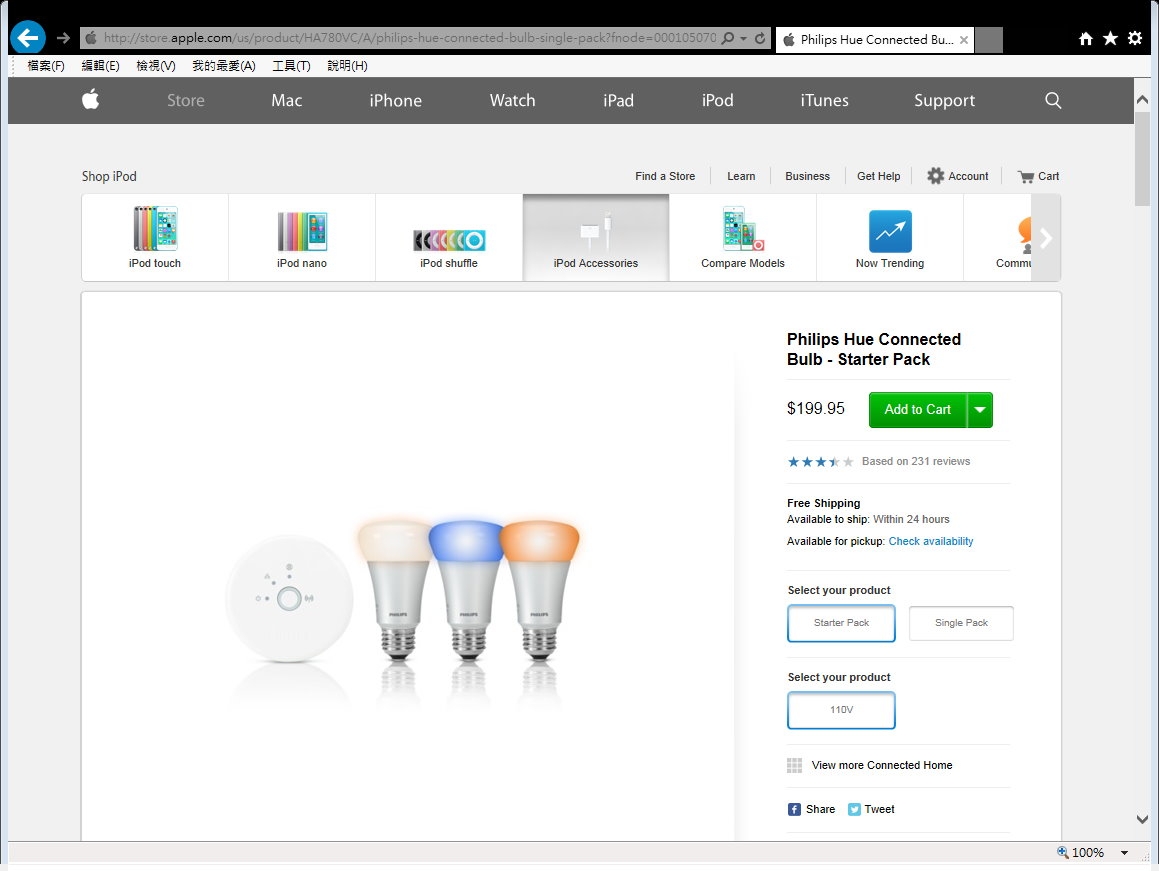
Task: Open Compare Models icon
Action: point(743,228)
